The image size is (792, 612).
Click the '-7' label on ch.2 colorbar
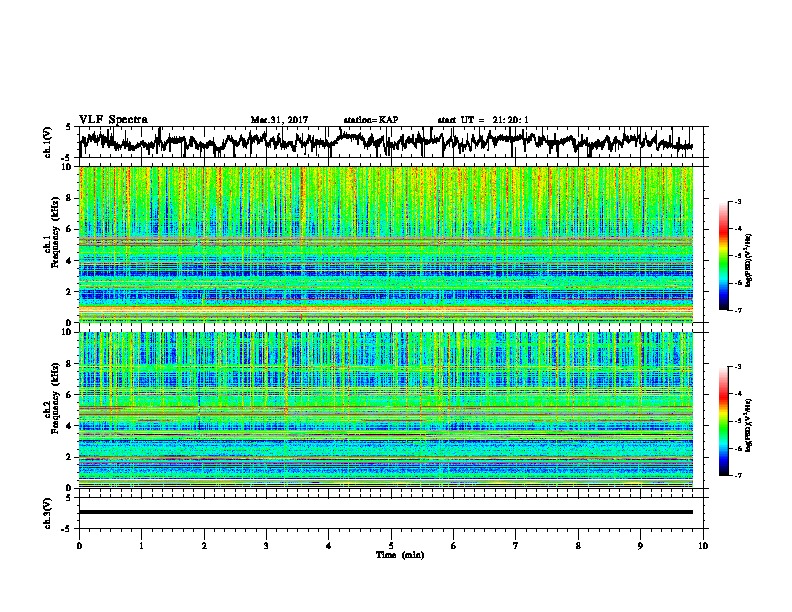[737, 475]
